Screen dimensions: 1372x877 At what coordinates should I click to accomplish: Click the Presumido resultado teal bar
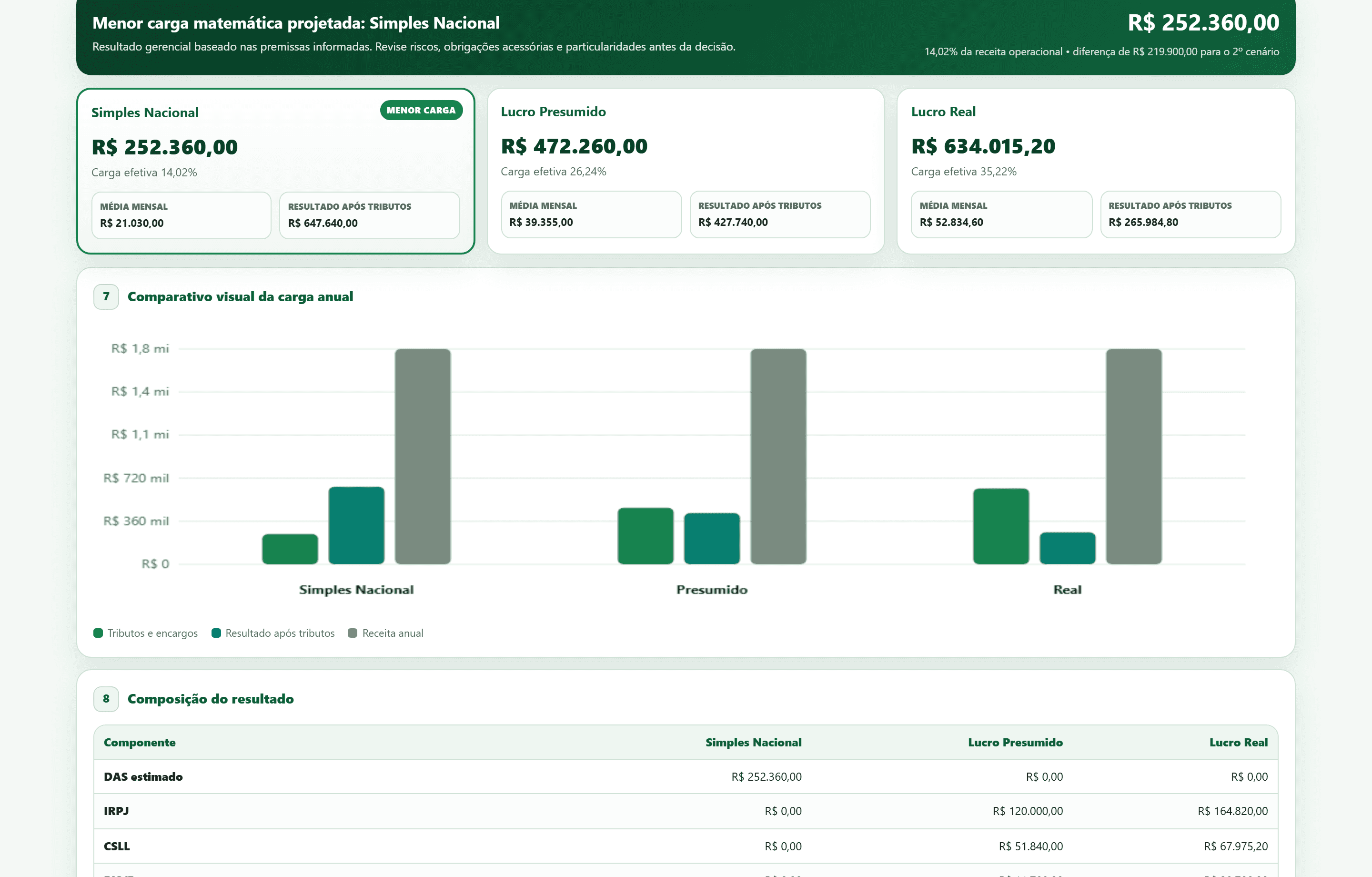[712, 539]
